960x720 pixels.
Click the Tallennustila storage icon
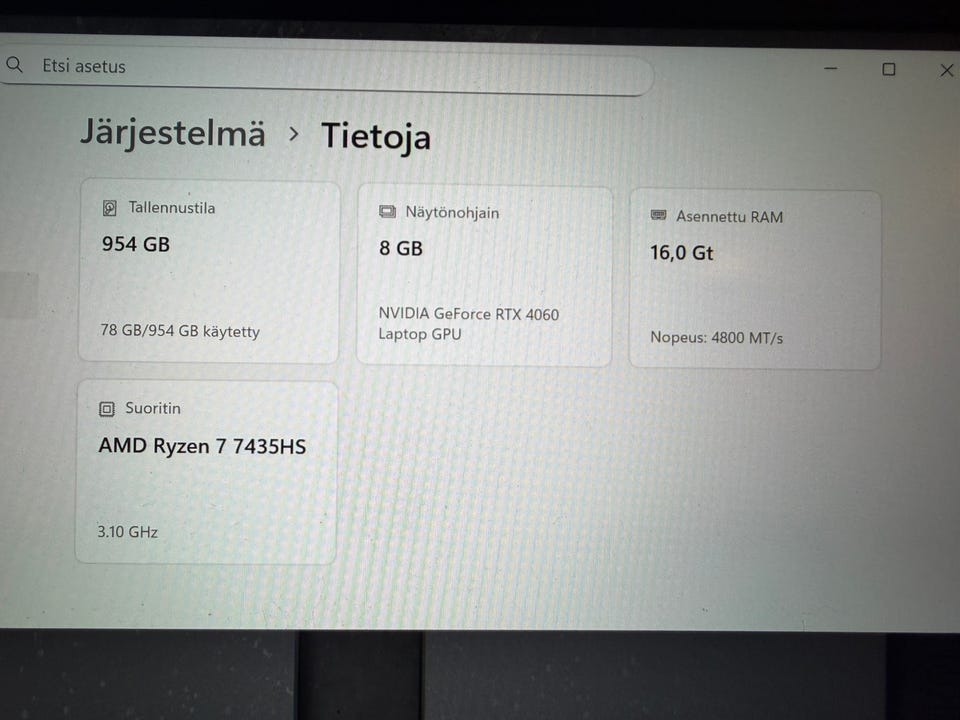click(110, 208)
